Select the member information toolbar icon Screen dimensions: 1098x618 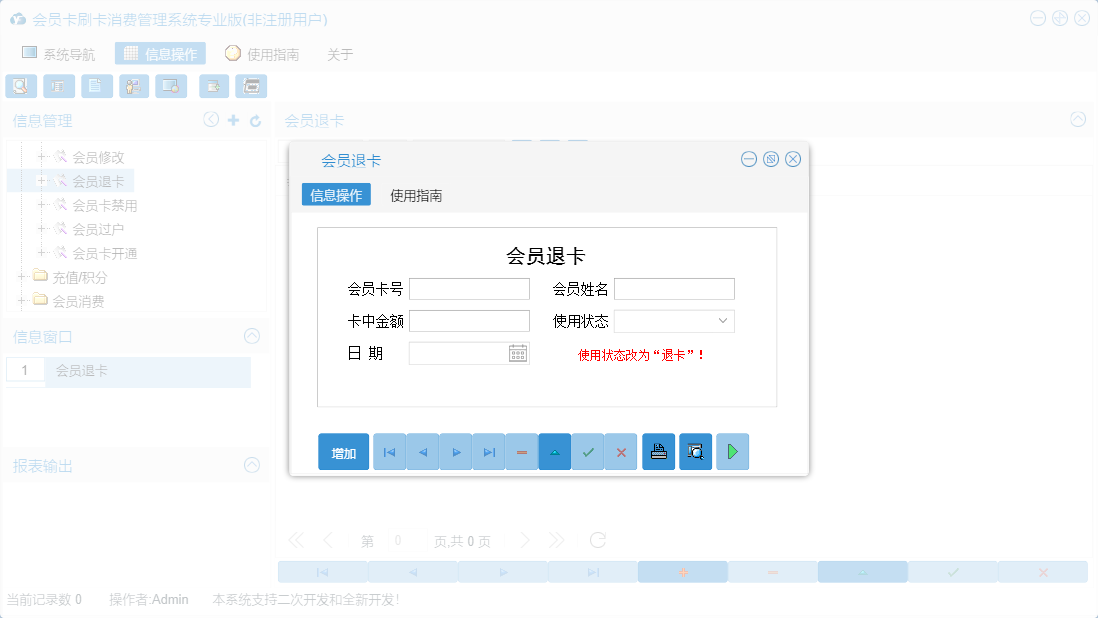133,86
